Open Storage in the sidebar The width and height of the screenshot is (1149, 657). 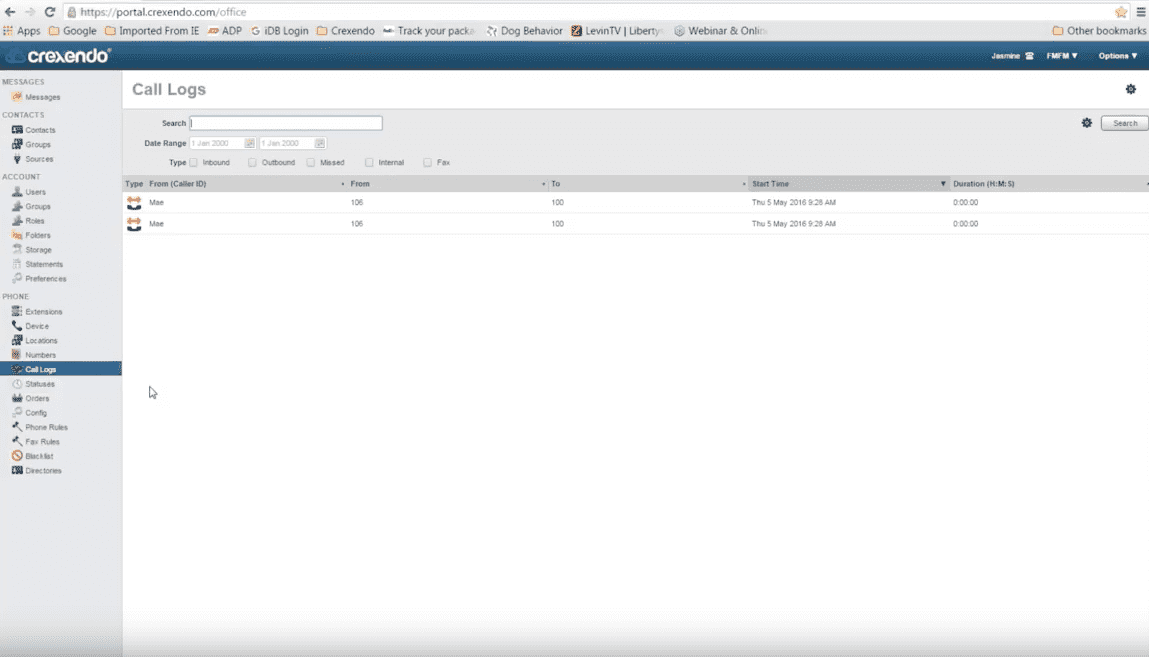[38, 250]
